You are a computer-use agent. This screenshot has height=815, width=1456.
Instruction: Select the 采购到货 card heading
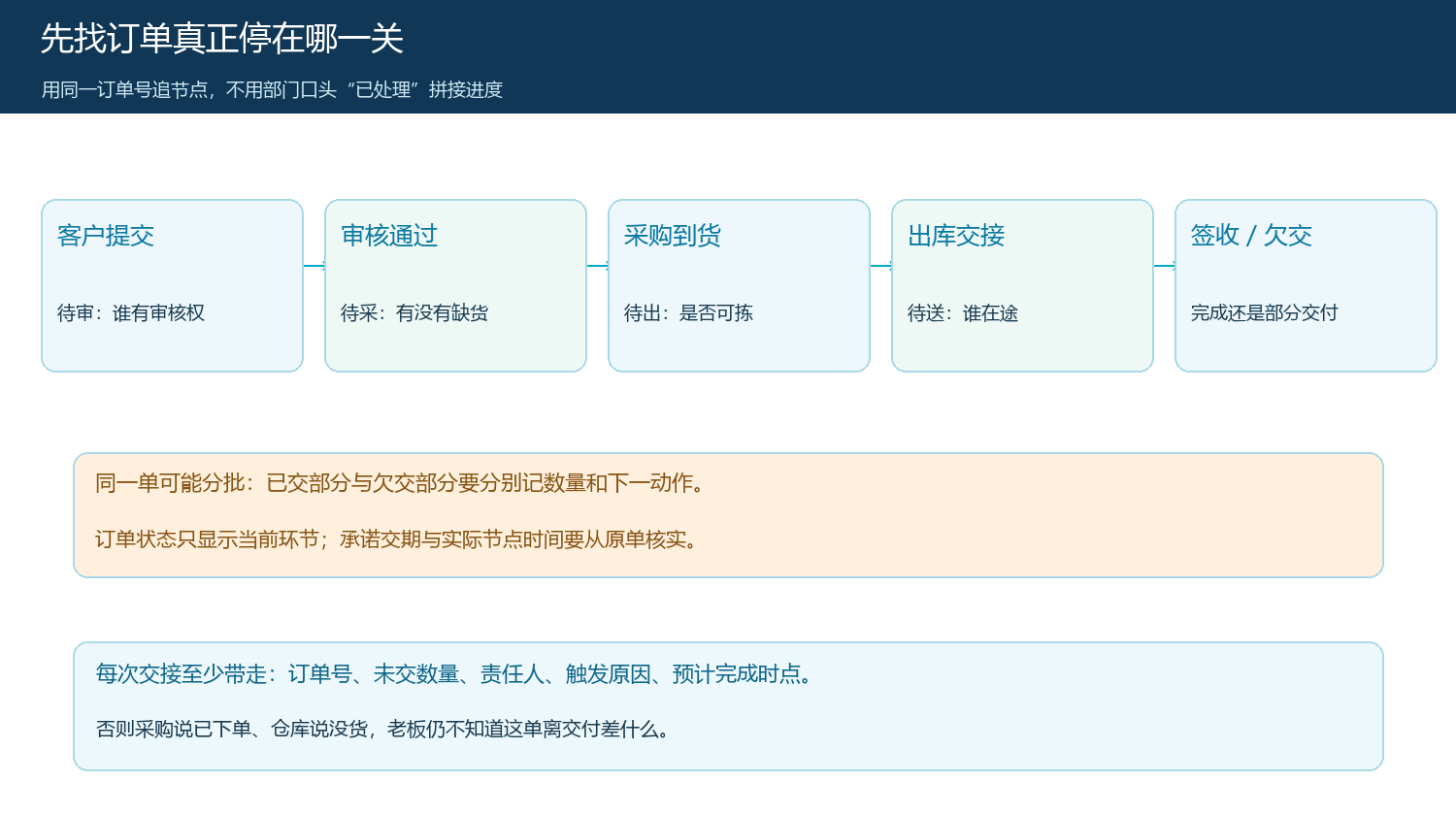tap(673, 236)
